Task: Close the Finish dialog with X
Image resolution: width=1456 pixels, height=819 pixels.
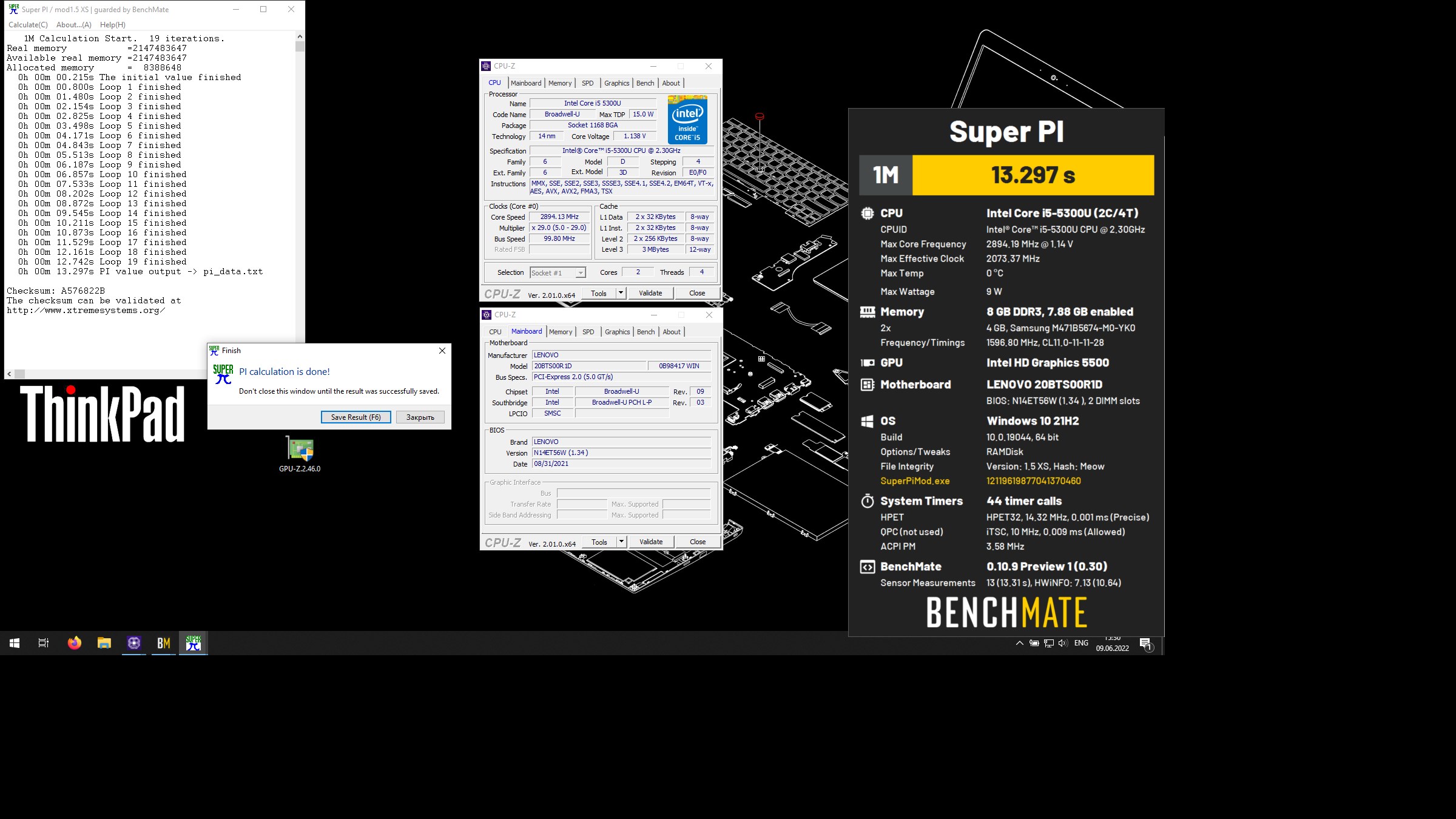Action: pyautogui.click(x=442, y=351)
